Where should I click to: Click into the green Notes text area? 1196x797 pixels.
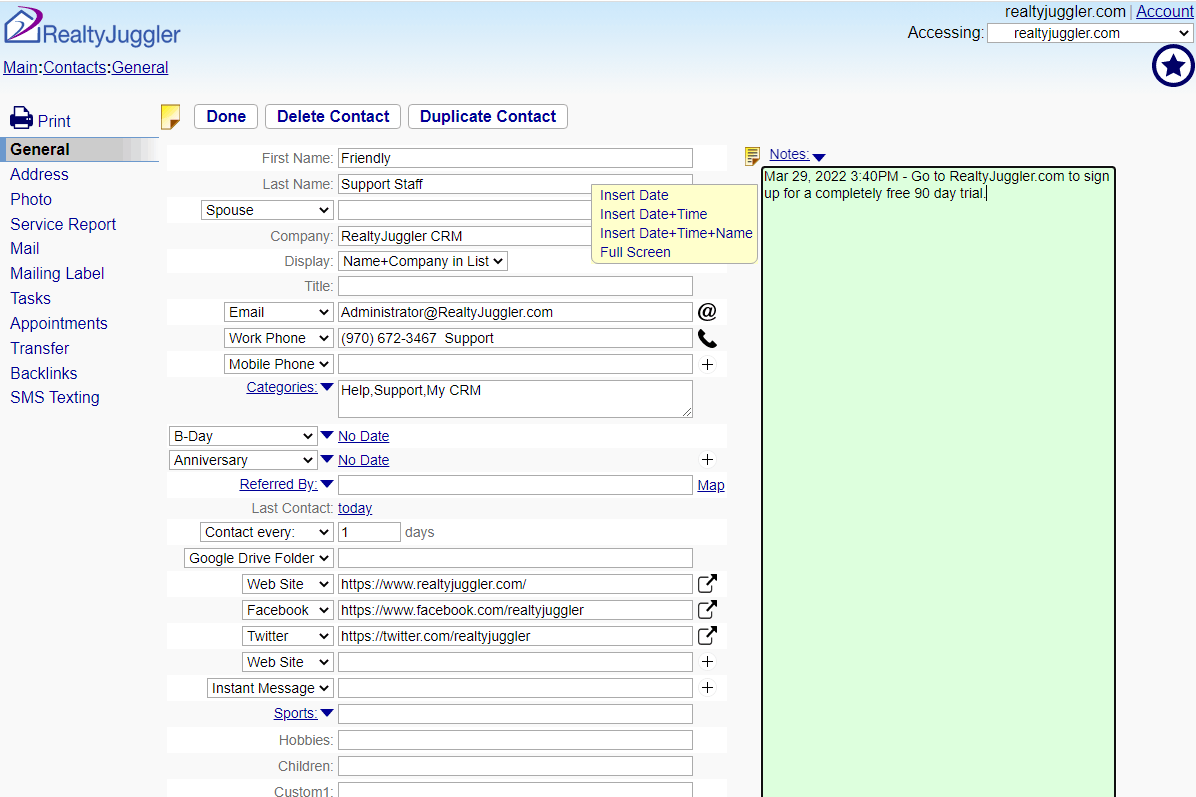(x=938, y=482)
